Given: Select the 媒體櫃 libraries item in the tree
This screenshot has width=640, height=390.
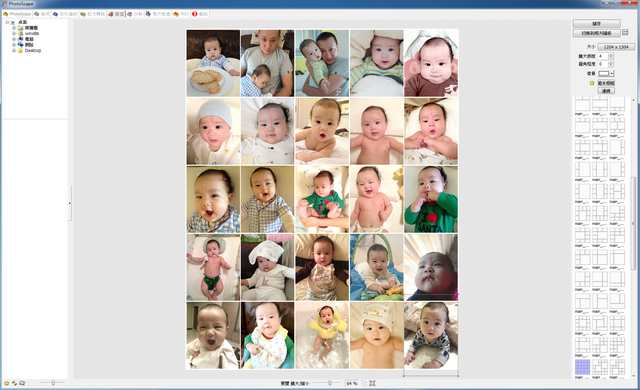Looking at the screenshot, I should pyautogui.click(x=31, y=28).
